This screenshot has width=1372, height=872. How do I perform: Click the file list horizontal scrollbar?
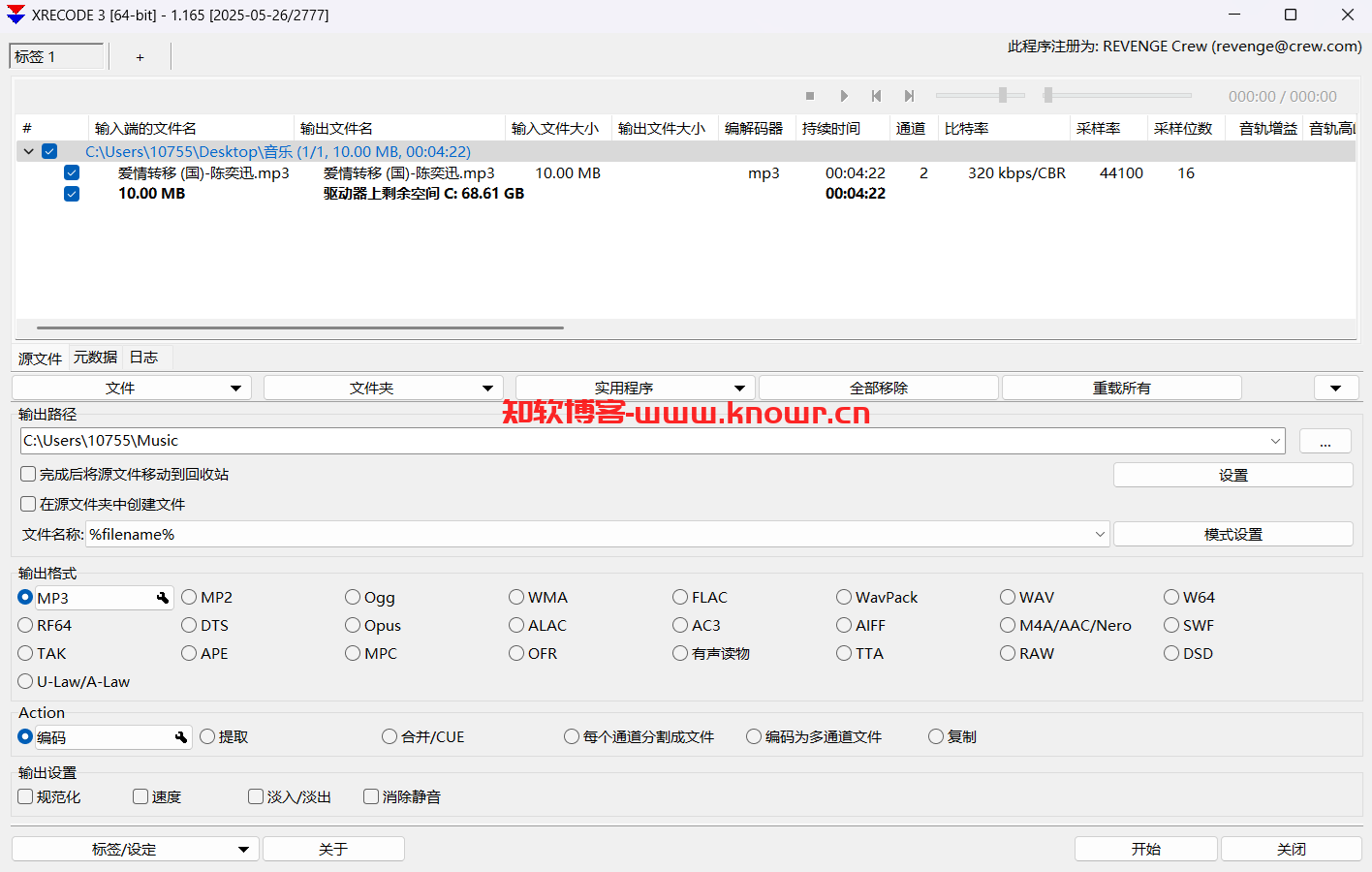300,327
